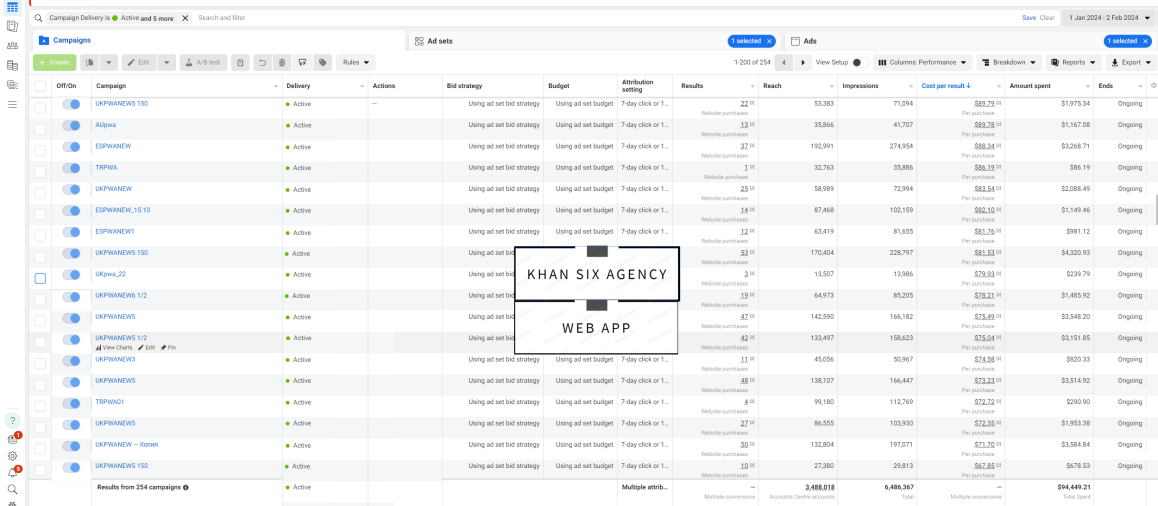
Task: Click the $86.19 cost per result value
Action: tap(984, 168)
